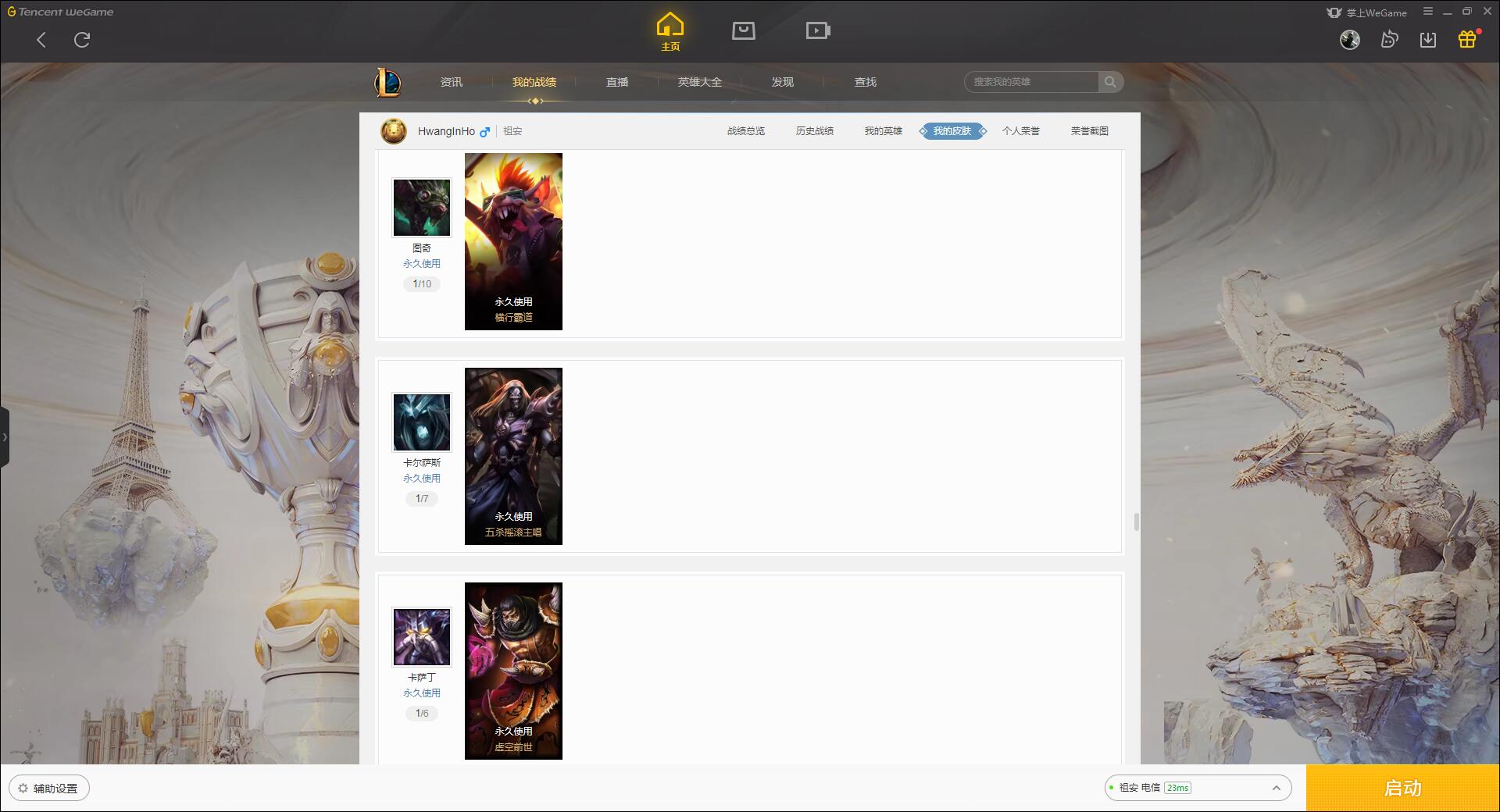Open the 我的英雄 section
This screenshot has width=1500, height=812.
tap(884, 131)
